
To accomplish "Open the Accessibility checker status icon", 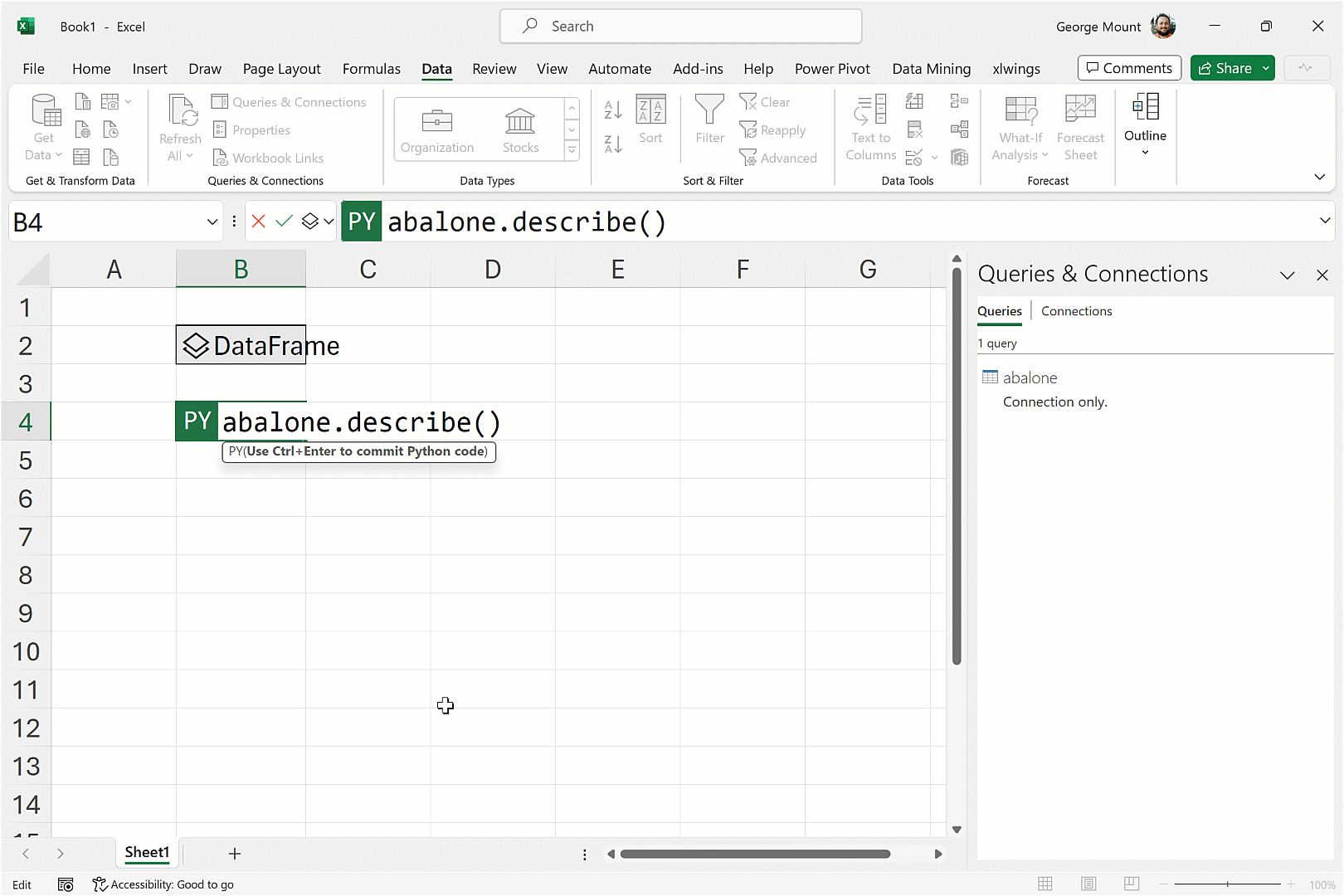I will click(x=100, y=884).
